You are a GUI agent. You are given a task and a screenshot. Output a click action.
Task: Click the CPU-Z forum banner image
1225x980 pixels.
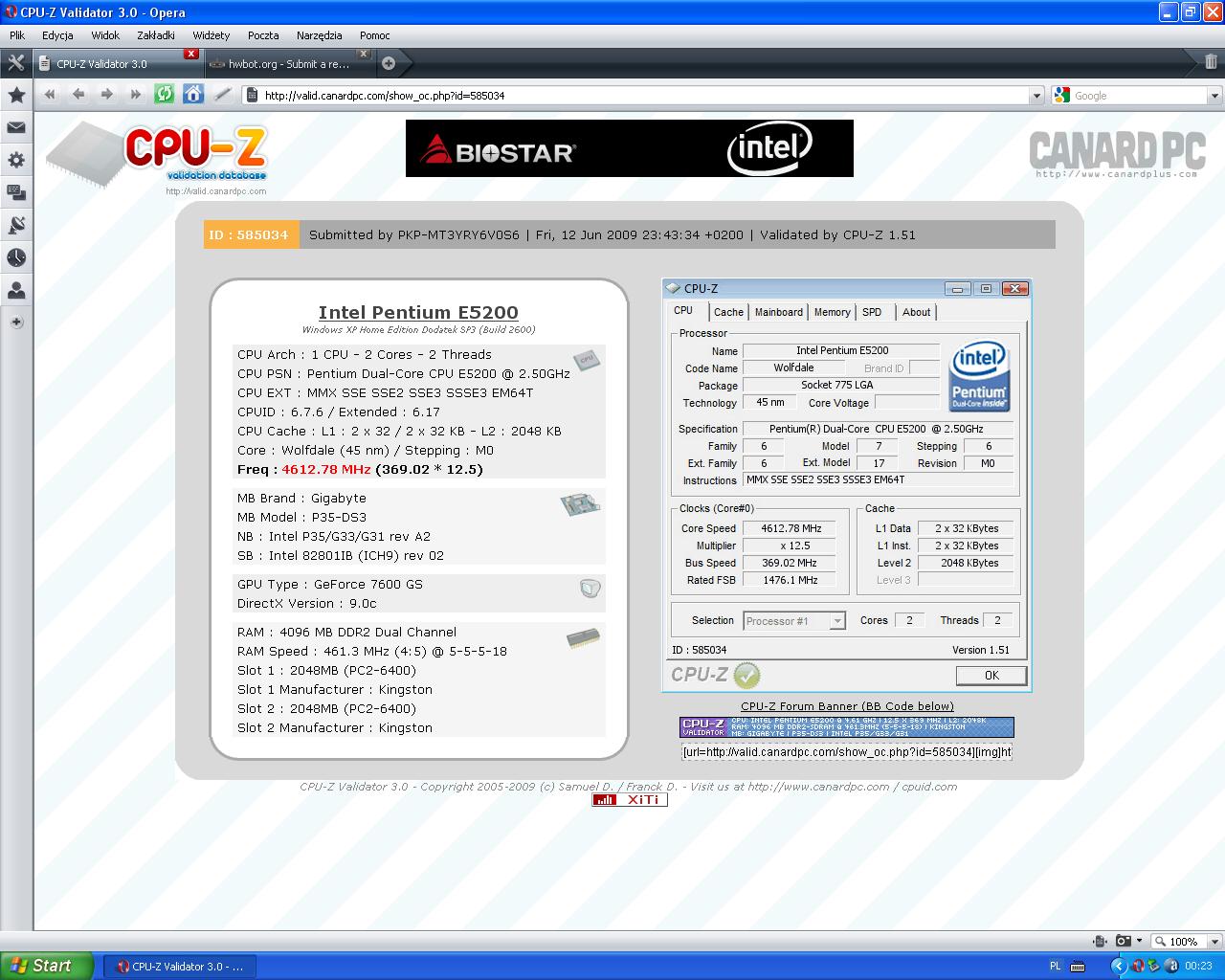847,727
